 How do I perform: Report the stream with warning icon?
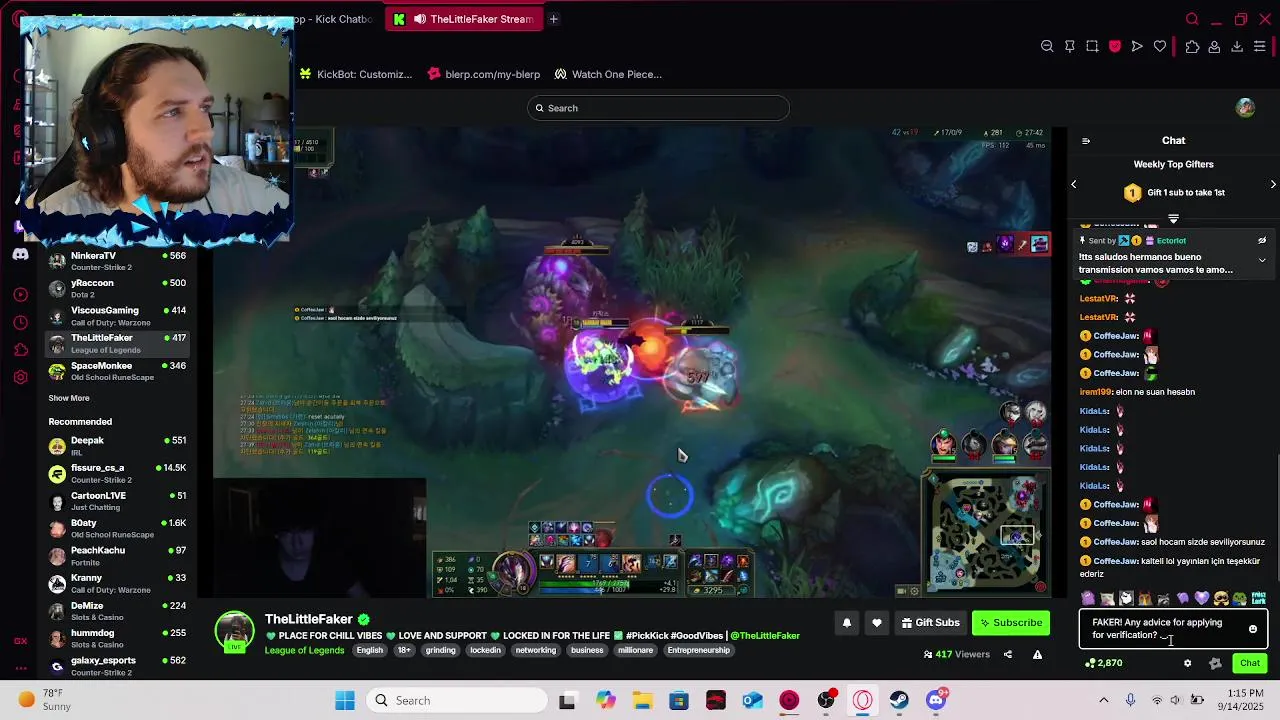(x=1037, y=655)
